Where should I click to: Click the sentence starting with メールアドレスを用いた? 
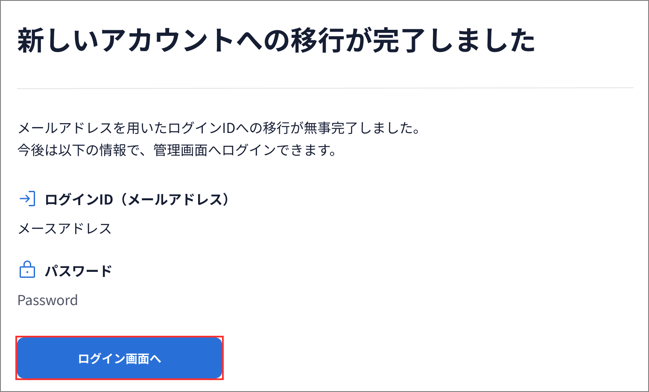(x=219, y=128)
